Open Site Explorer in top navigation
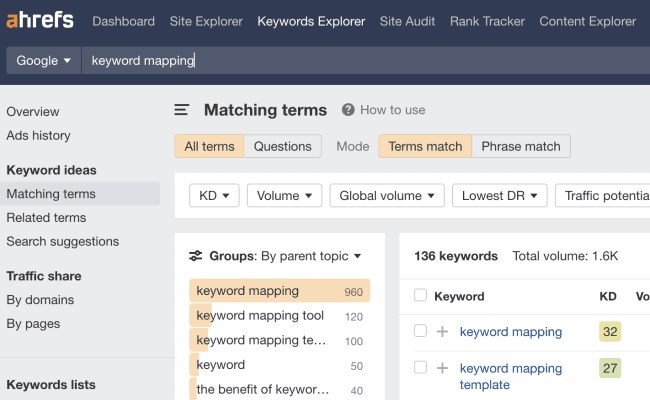Image resolution: width=650 pixels, height=400 pixels. tap(206, 21)
